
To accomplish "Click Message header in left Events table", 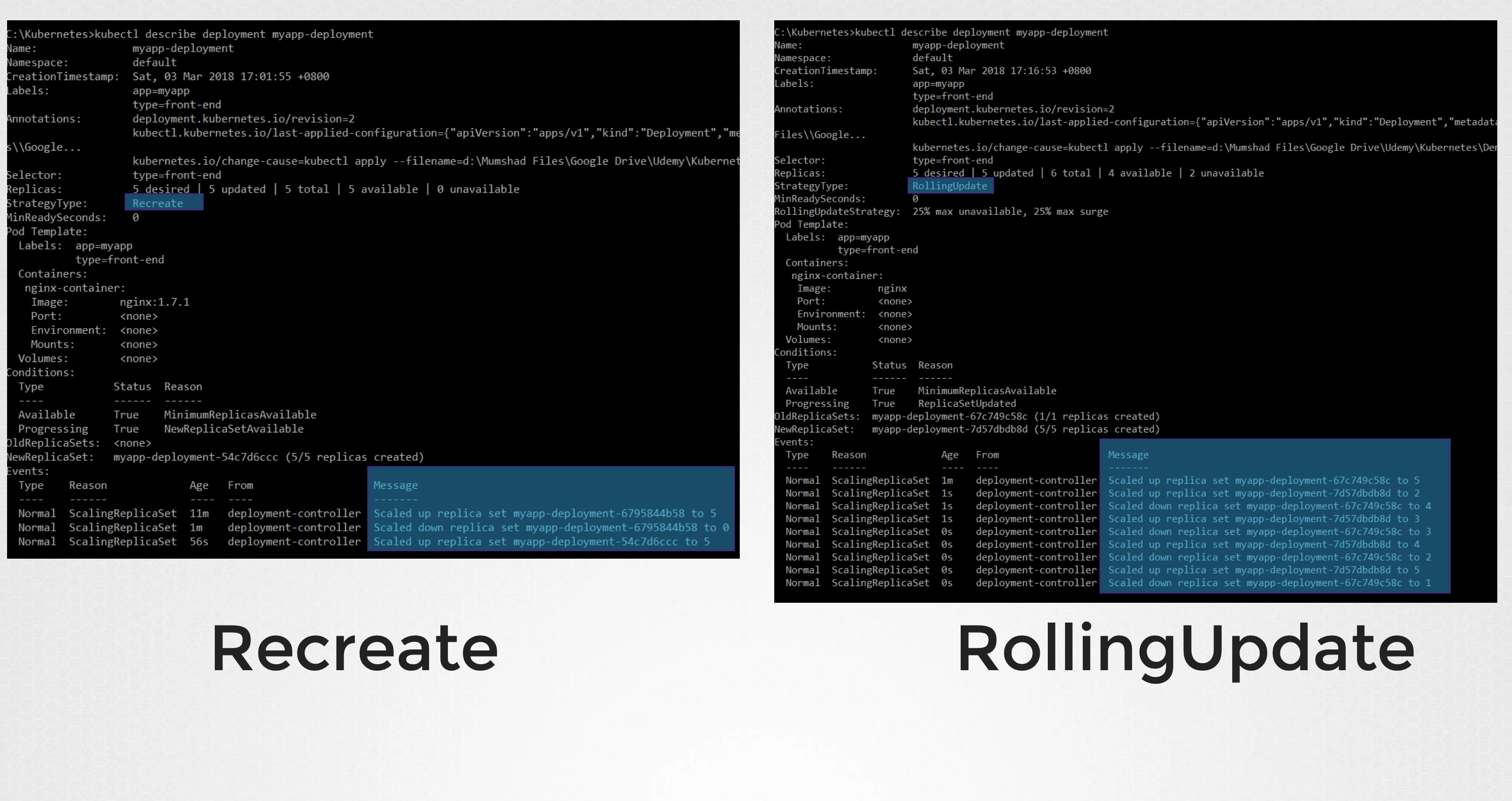I will coord(395,485).
